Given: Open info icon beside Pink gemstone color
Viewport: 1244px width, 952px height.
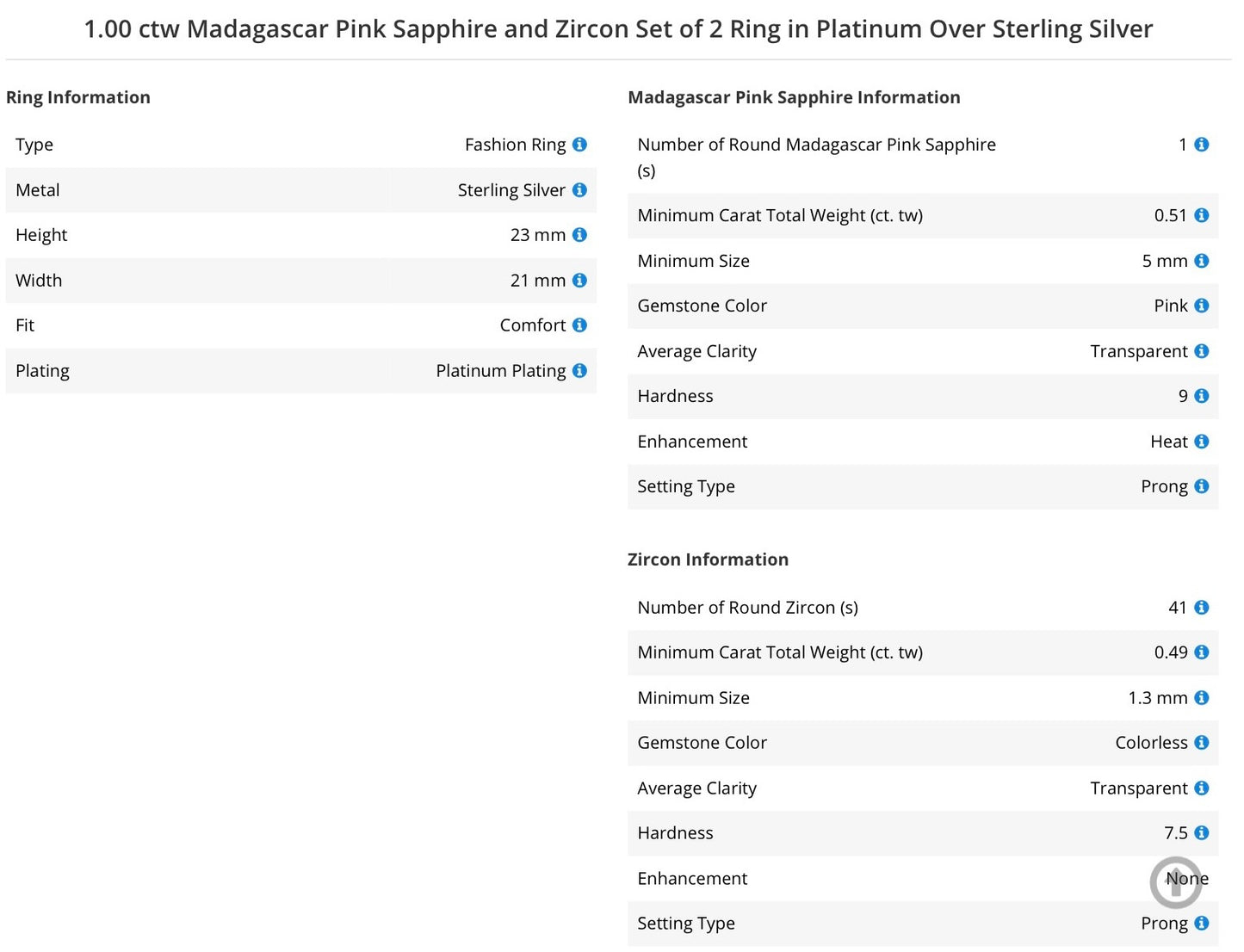Looking at the screenshot, I should (x=1202, y=306).
